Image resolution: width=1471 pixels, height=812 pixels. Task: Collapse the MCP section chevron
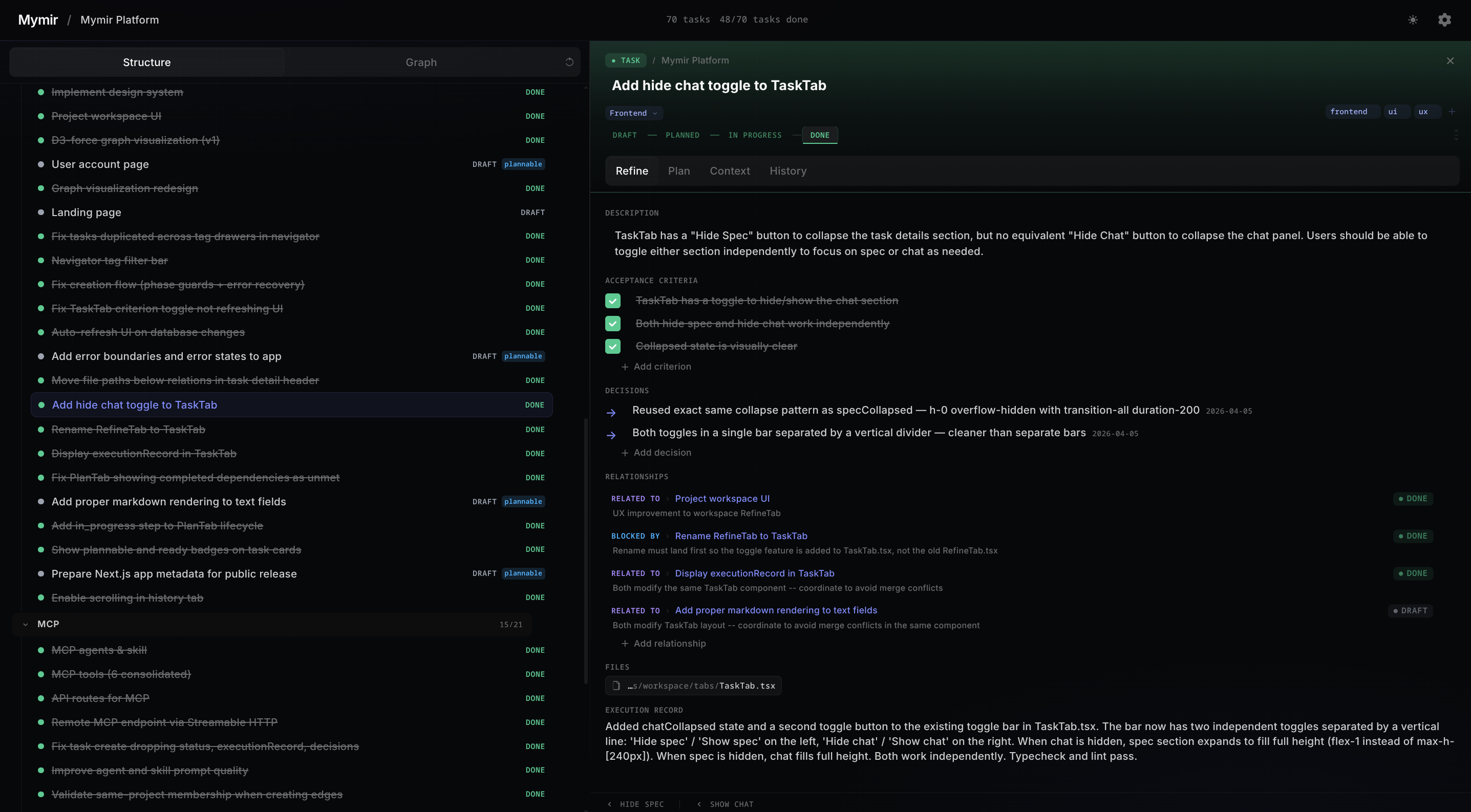tap(25, 624)
